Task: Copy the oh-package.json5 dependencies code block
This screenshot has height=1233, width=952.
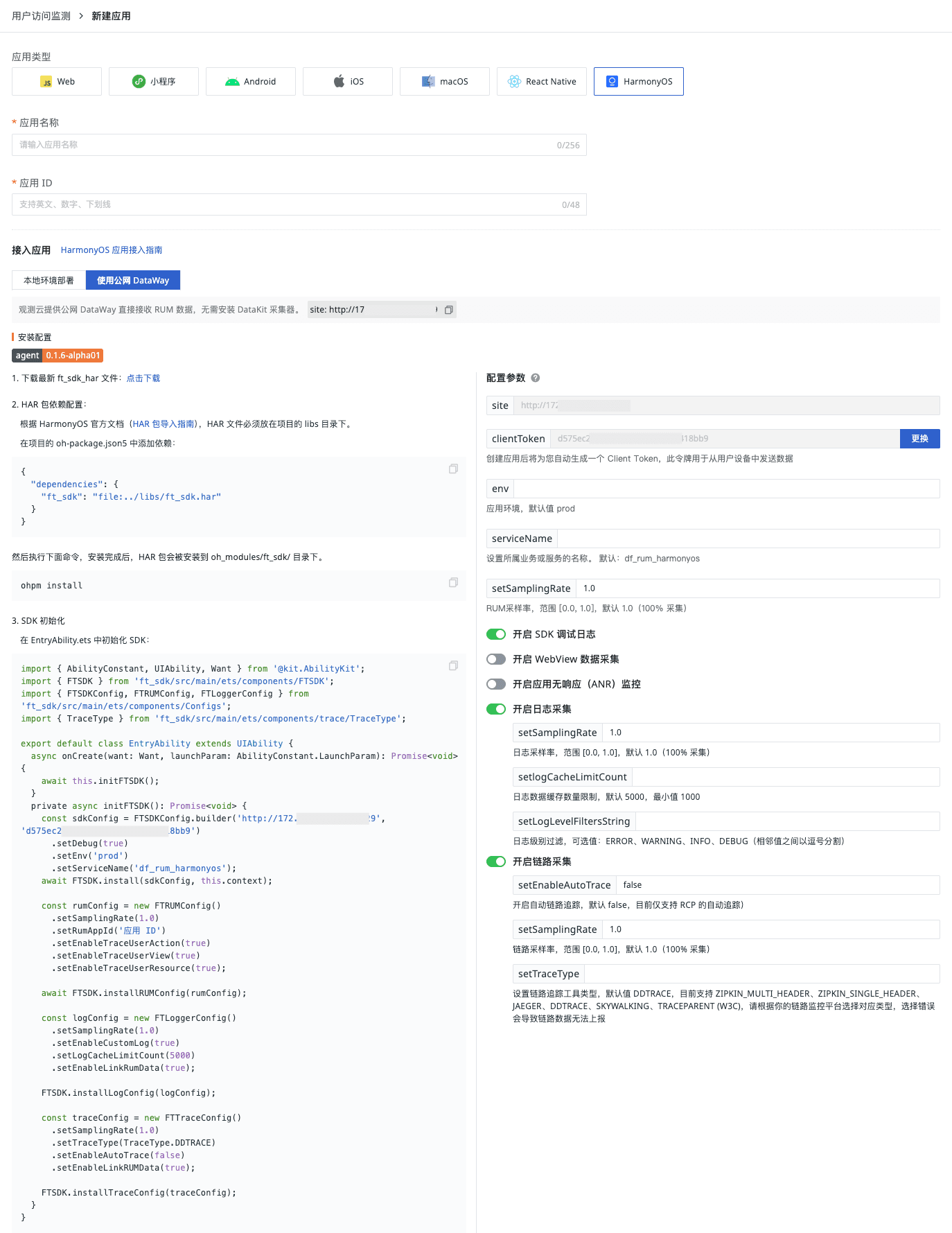Action: click(453, 469)
